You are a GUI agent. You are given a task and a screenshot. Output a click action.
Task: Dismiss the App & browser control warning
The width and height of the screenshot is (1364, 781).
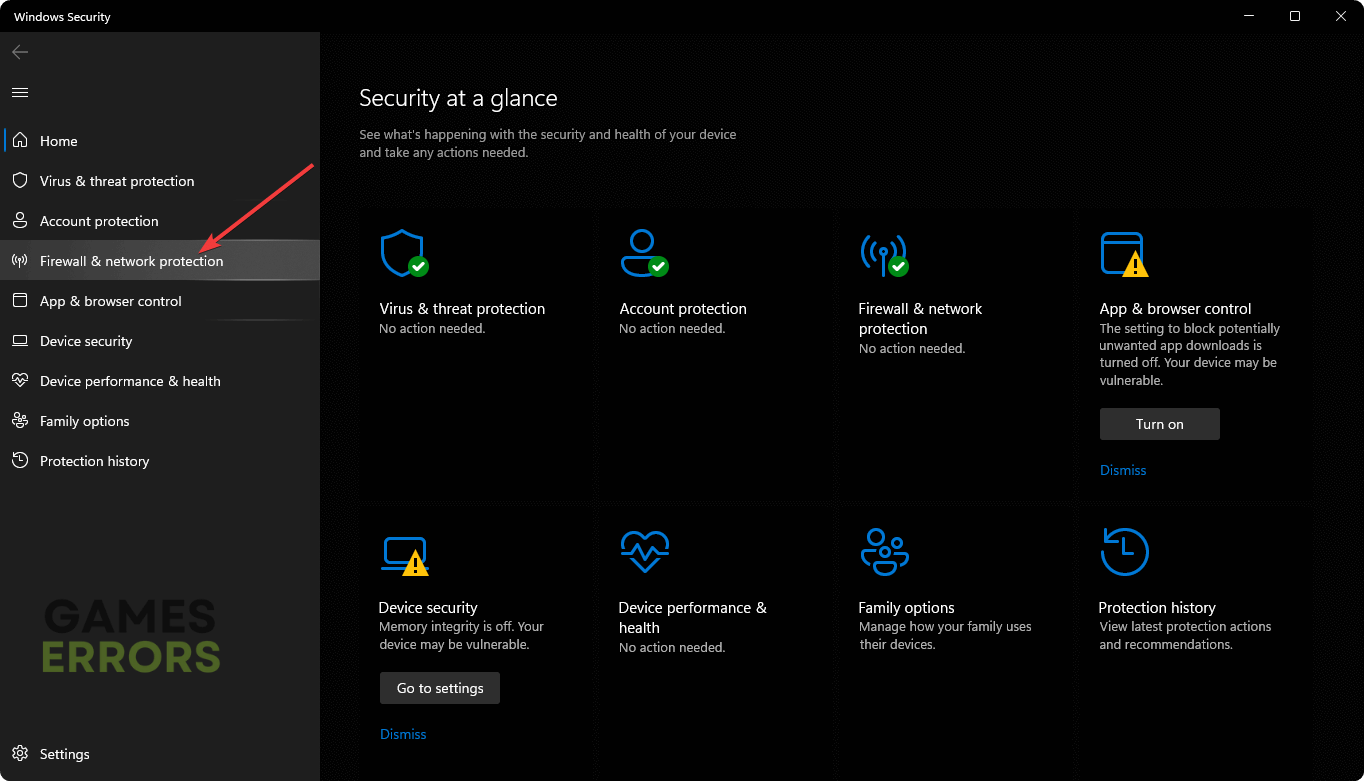click(x=1123, y=470)
